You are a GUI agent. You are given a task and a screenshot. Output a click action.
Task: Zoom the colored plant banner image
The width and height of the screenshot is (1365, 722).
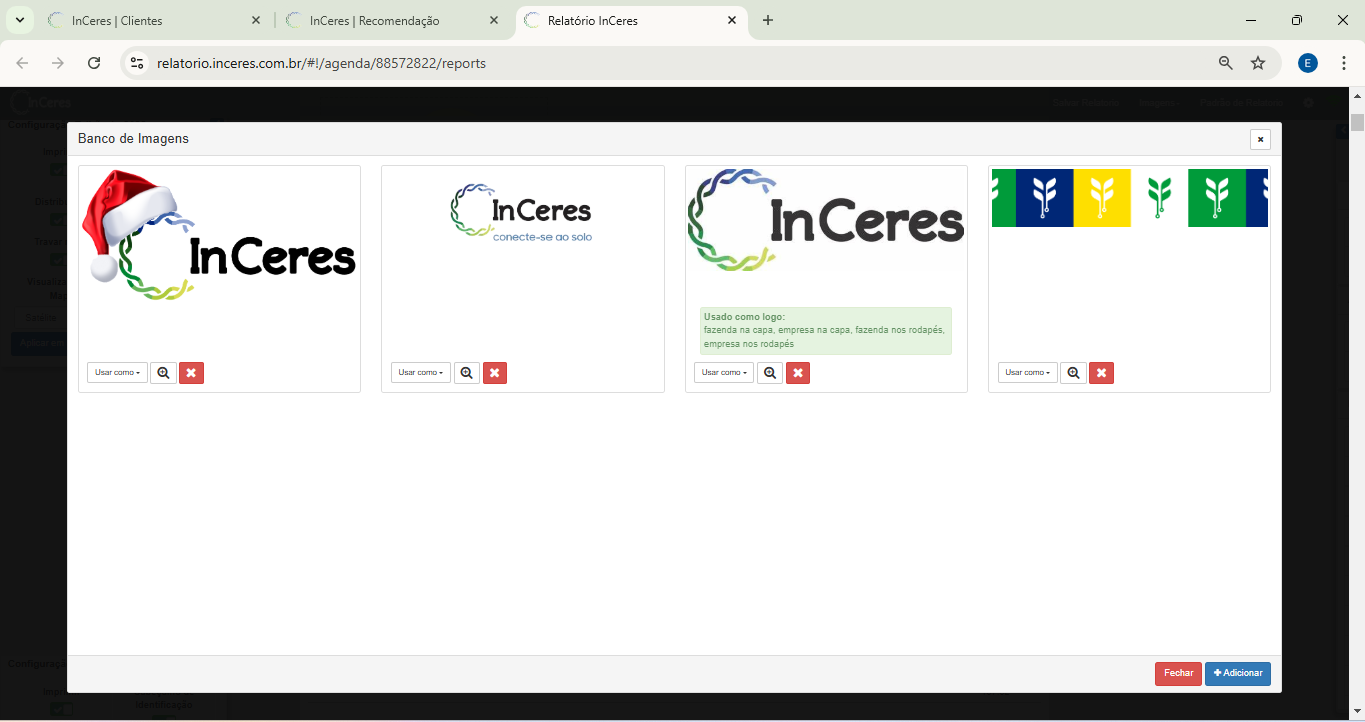click(x=1073, y=373)
